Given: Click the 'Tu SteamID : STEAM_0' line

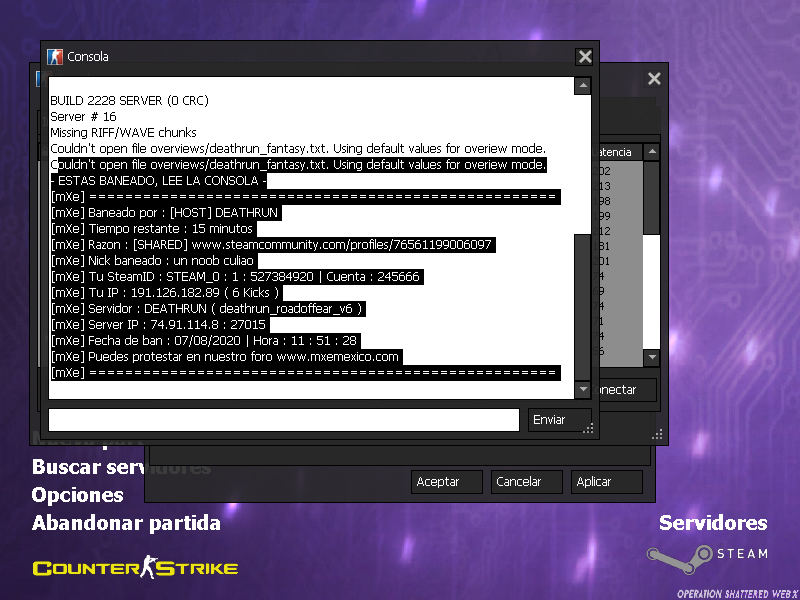Looking at the screenshot, I should click(235, 277).
